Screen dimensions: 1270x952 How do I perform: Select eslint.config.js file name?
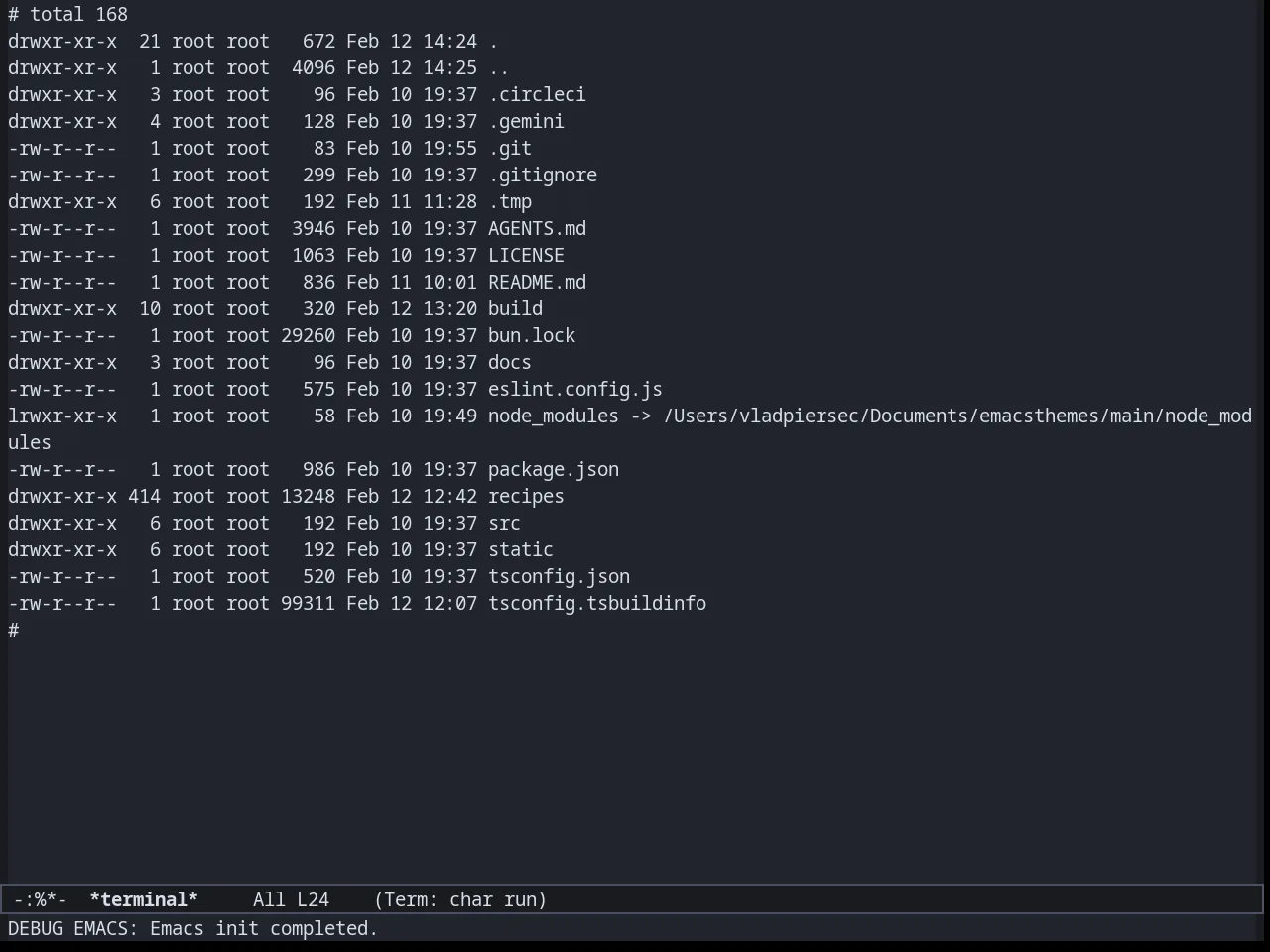pyautogui.click(x=575, y=389)
